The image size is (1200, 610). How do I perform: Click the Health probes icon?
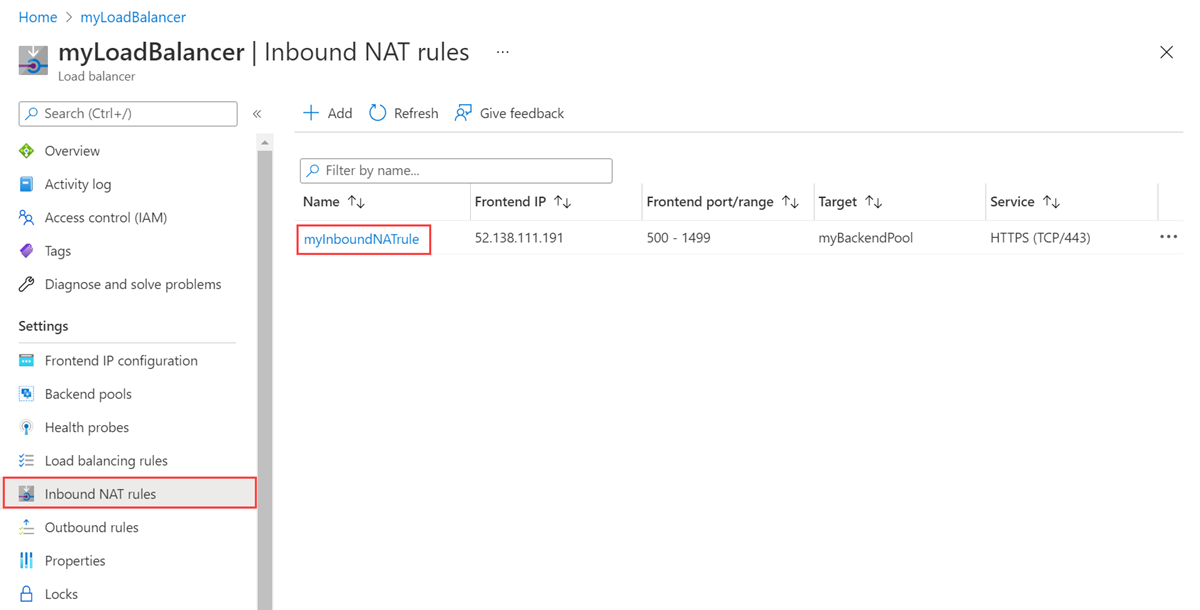(27, 427)
